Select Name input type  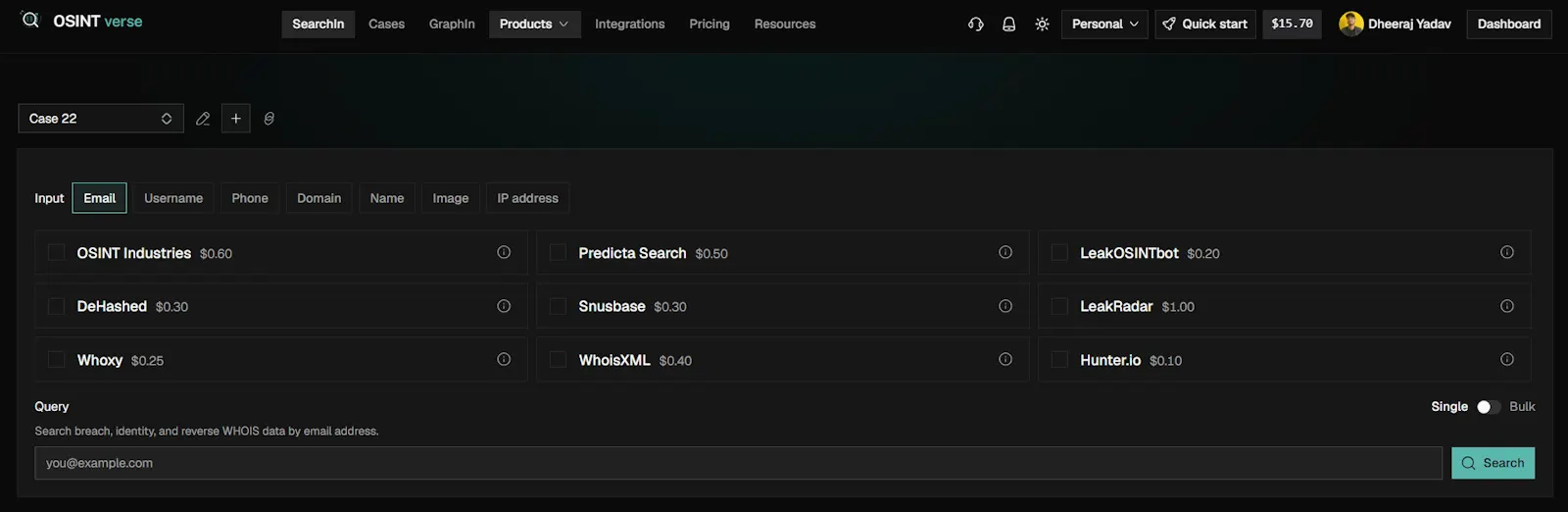[387, 198]
